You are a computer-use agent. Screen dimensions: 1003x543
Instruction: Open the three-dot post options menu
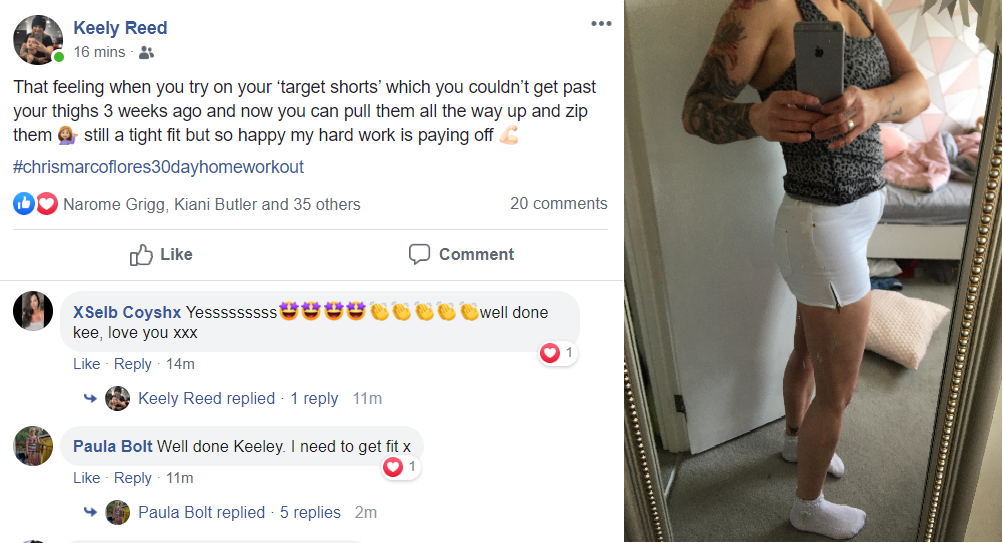[601, 24]
